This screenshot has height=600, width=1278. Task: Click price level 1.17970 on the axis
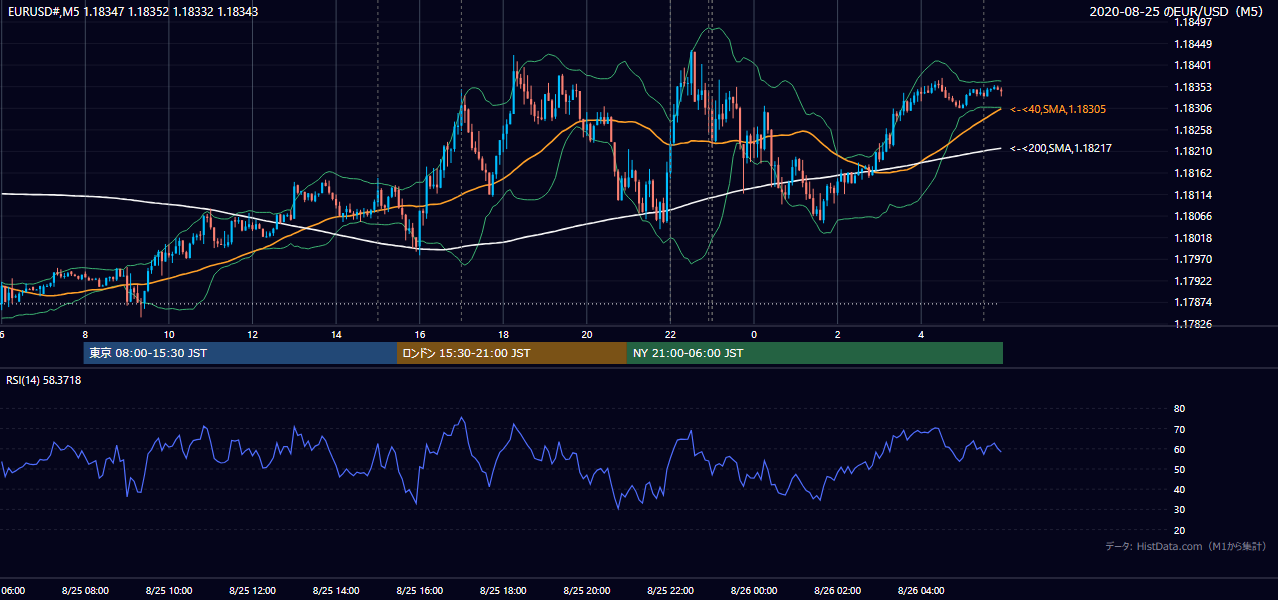(1193, 259)
